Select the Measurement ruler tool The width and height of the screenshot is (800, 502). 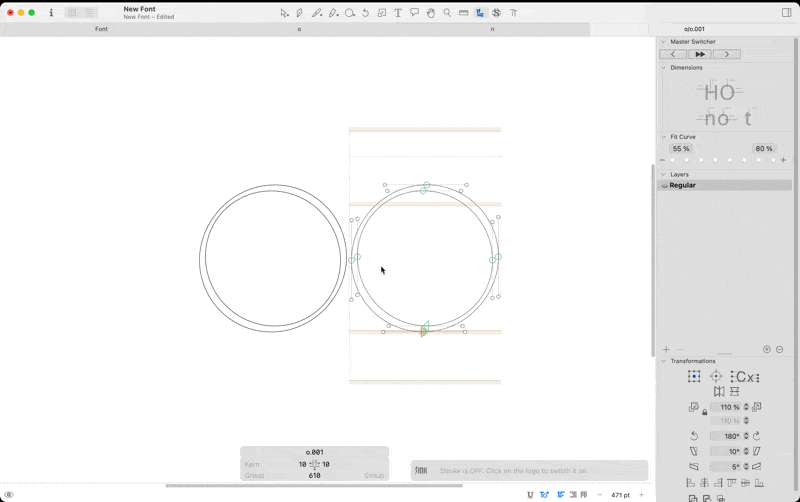(463, 13)
